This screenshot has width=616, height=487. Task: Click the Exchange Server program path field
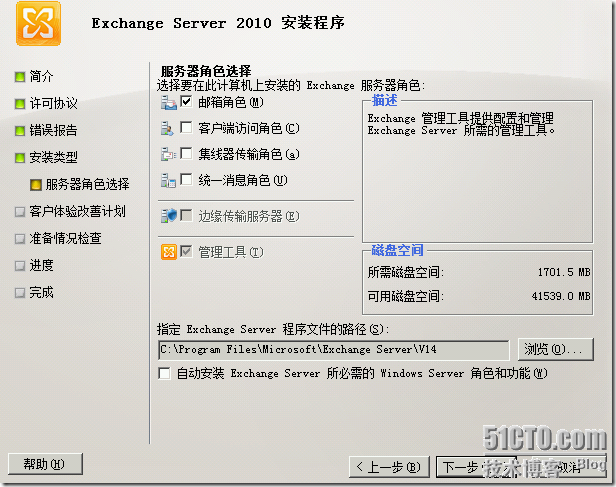tap(334, 350)
